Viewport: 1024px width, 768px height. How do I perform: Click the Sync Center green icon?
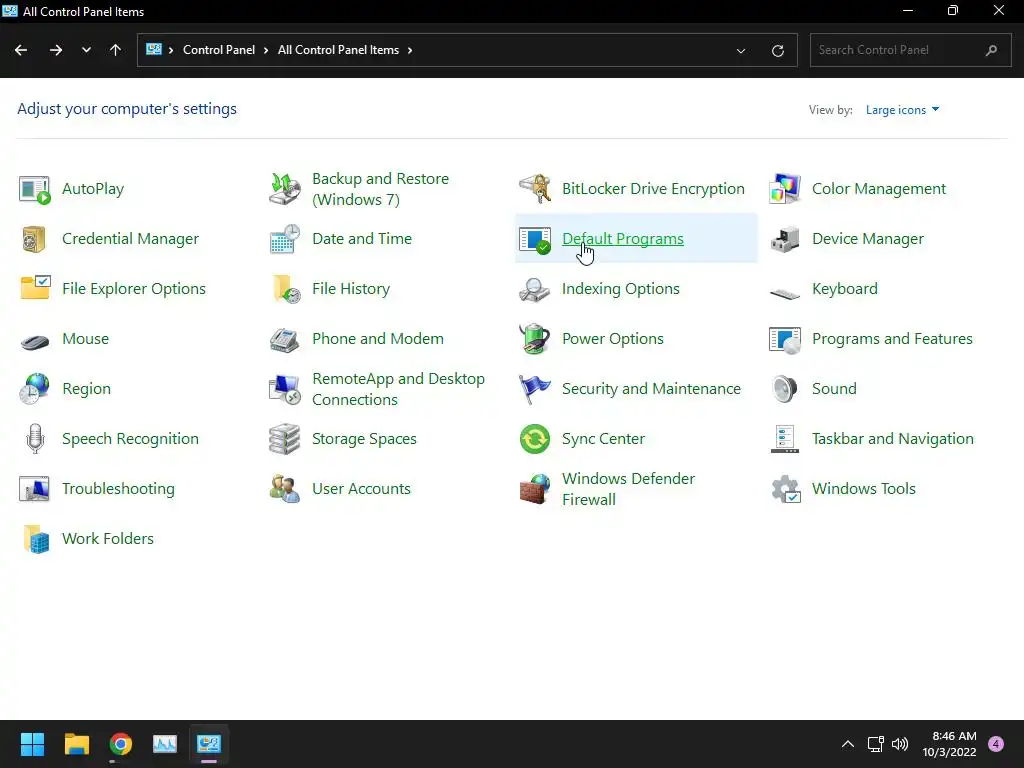535,439
